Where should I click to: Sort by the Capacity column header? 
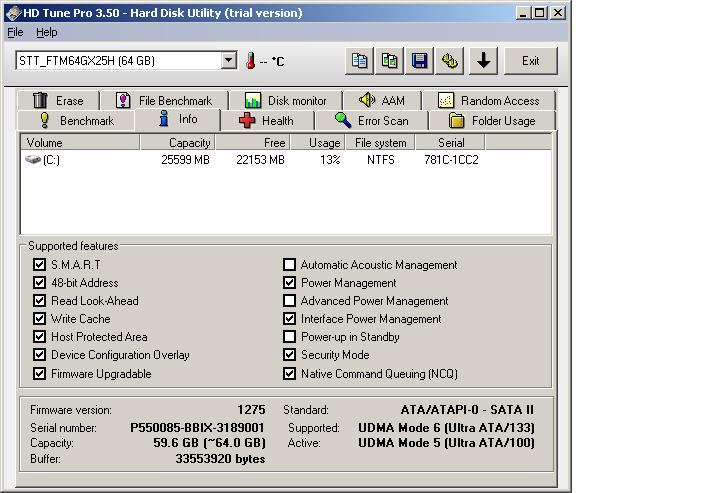point(177,142)
